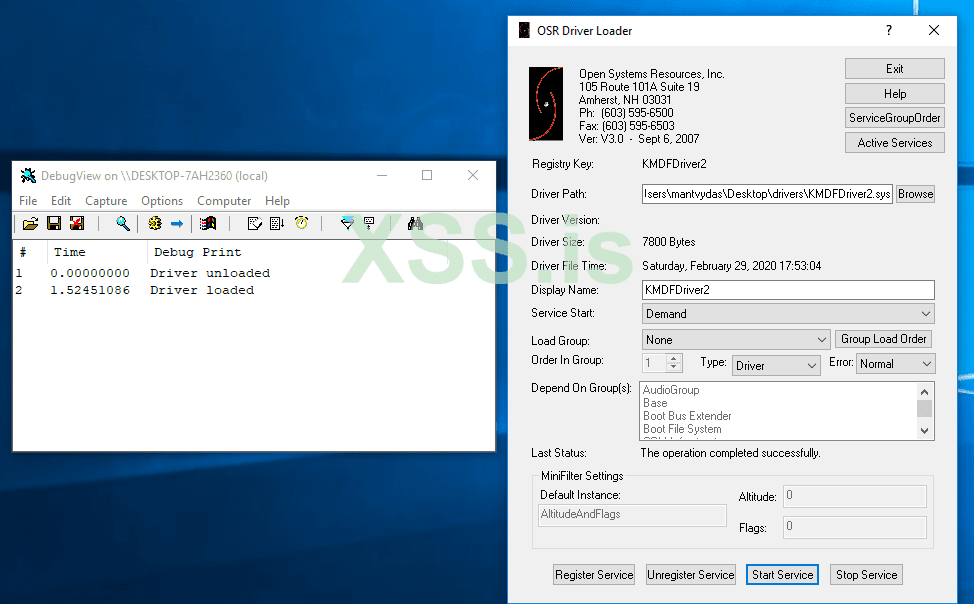Click the Find binoculars icon
Screen dimensions: 974x604
pos(416,223)
